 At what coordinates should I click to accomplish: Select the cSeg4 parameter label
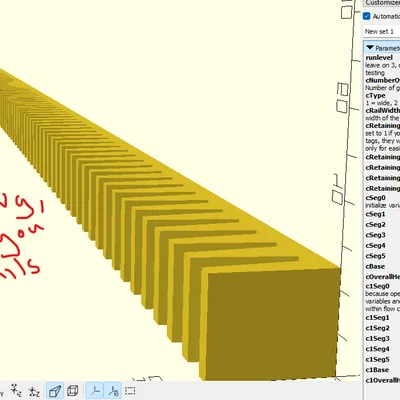(x=375, y=246)
